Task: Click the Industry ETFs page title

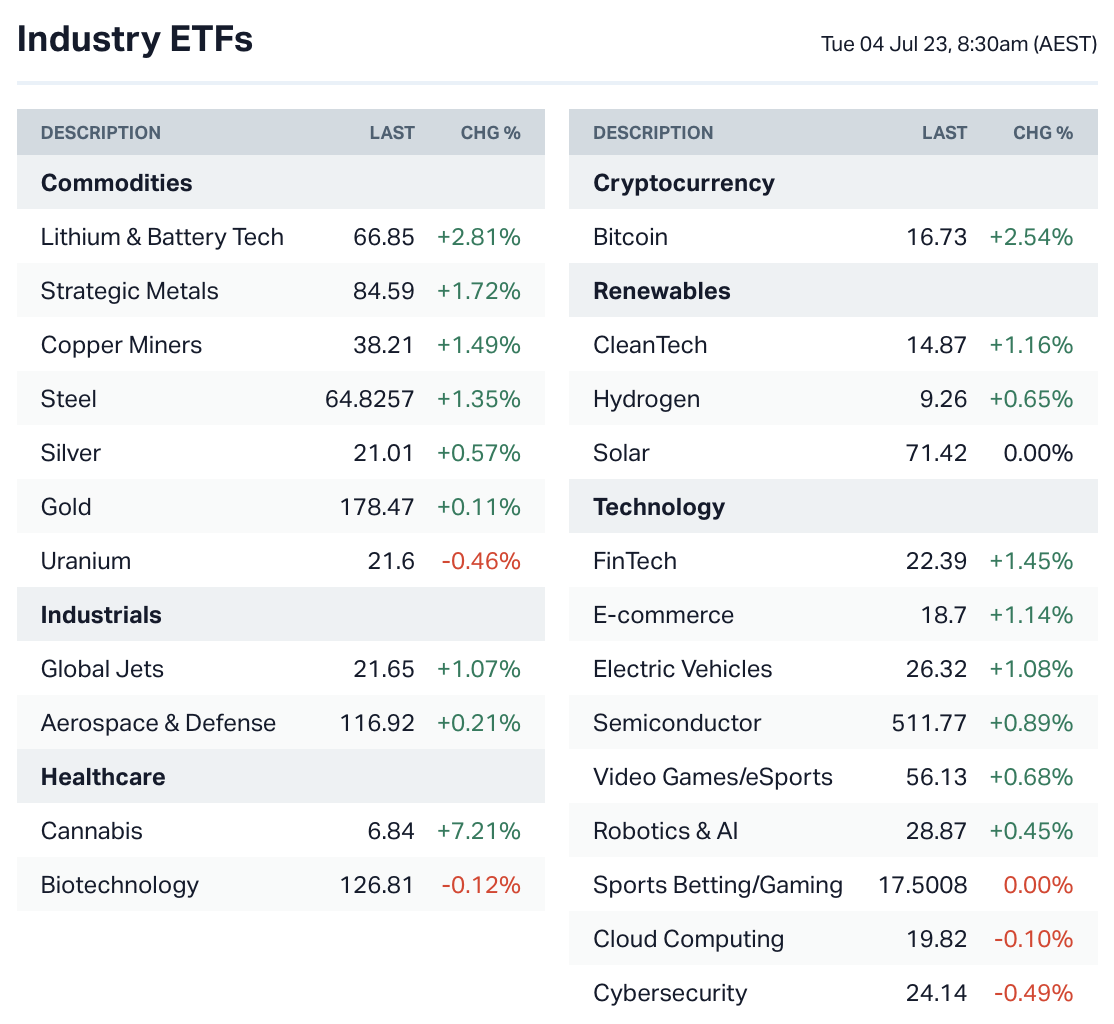Action: click(135, 39)
